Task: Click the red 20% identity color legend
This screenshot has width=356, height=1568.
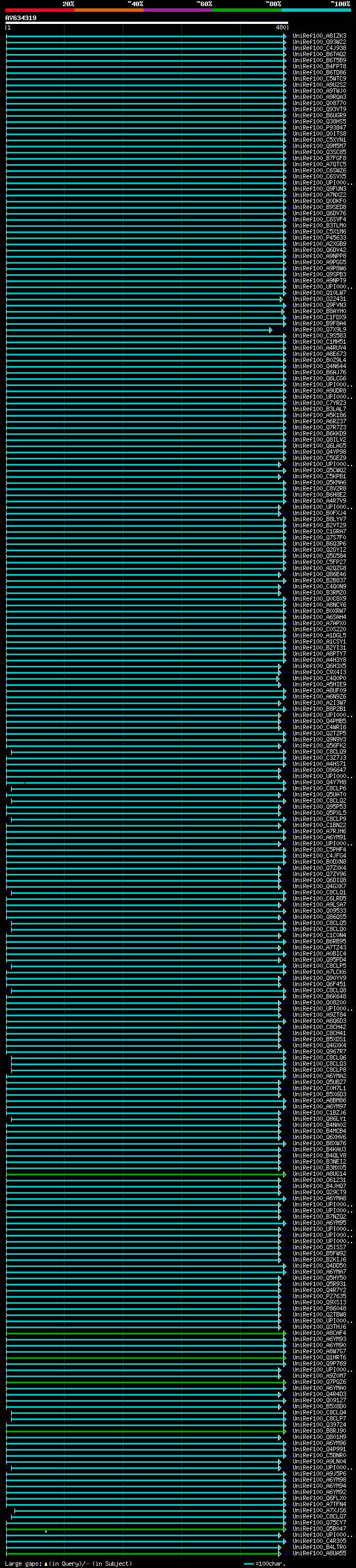Action: pyautogui.click(x=40, y=10)
